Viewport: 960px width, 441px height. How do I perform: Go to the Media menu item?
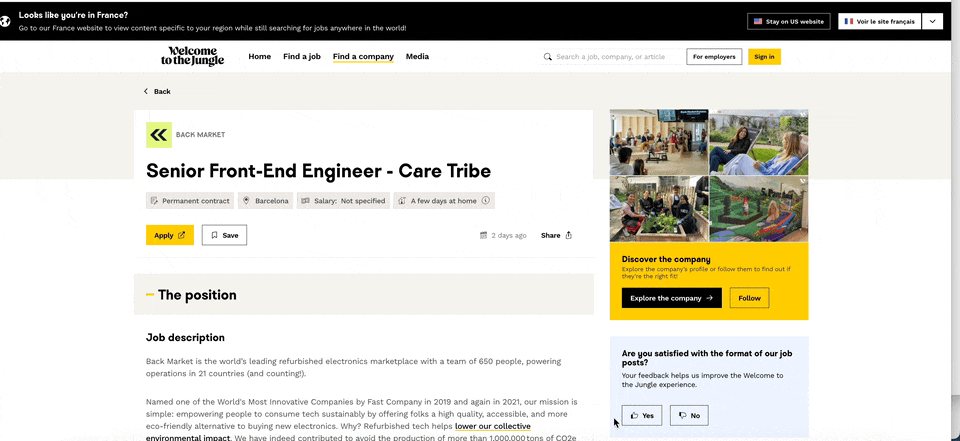point(417,57)
